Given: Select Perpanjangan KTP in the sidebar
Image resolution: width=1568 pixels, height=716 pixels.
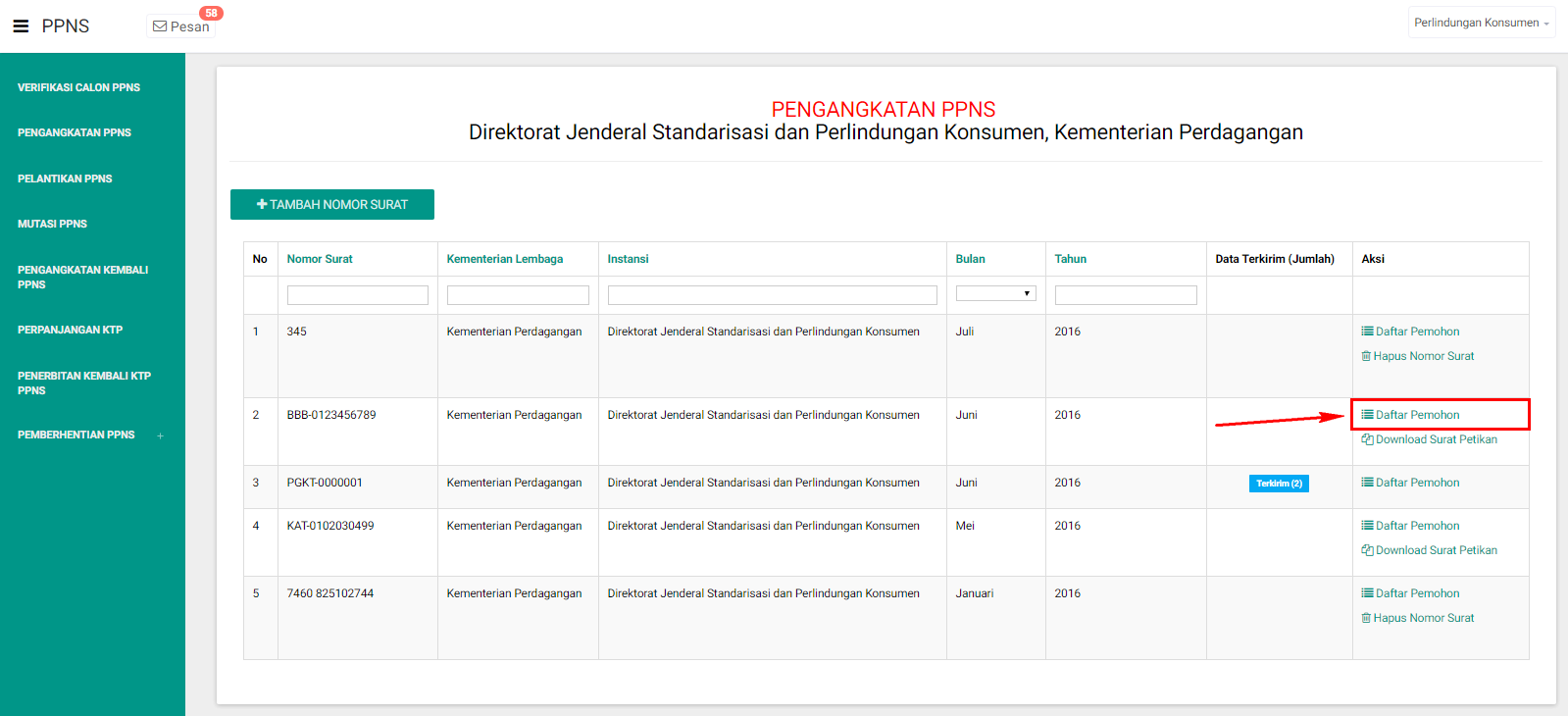Looking at the screenshot, I should pos(70,330).
